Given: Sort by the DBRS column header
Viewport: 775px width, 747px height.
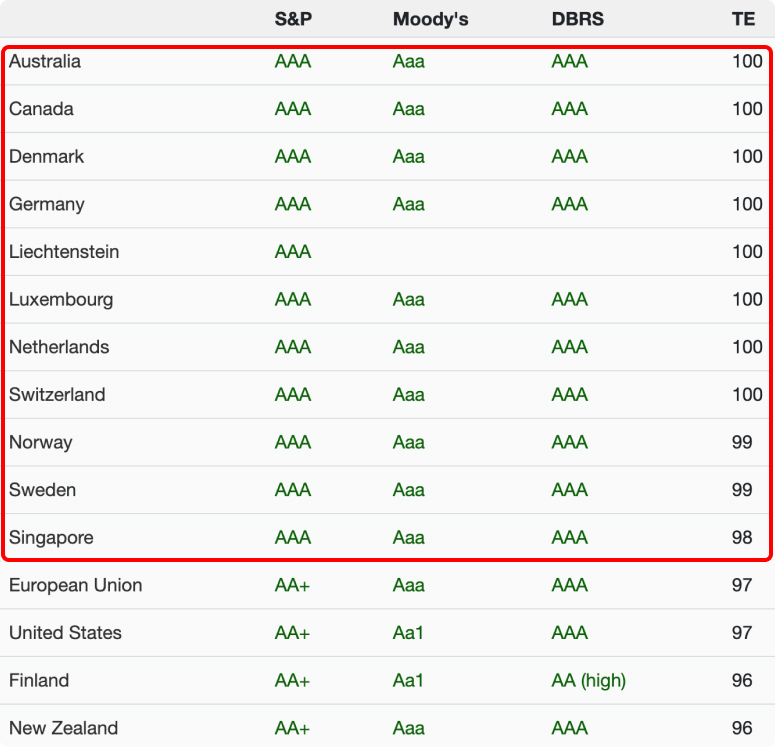Looking at the screenshot, I should (x=577, y=19).
